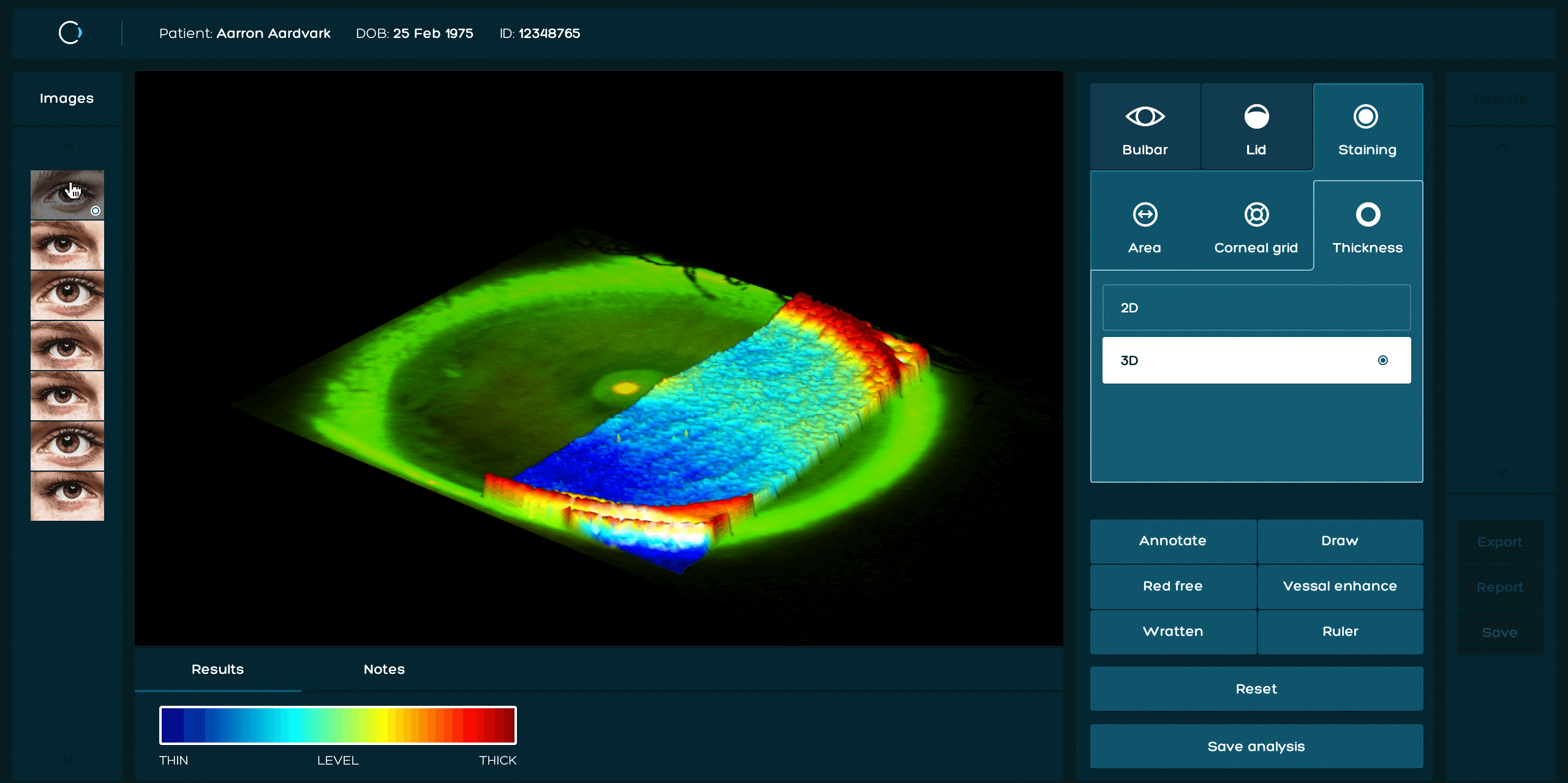
Task: Select the seventh bottom eye thumbnail
Action: pyautogui.click(x=67, y=496)
